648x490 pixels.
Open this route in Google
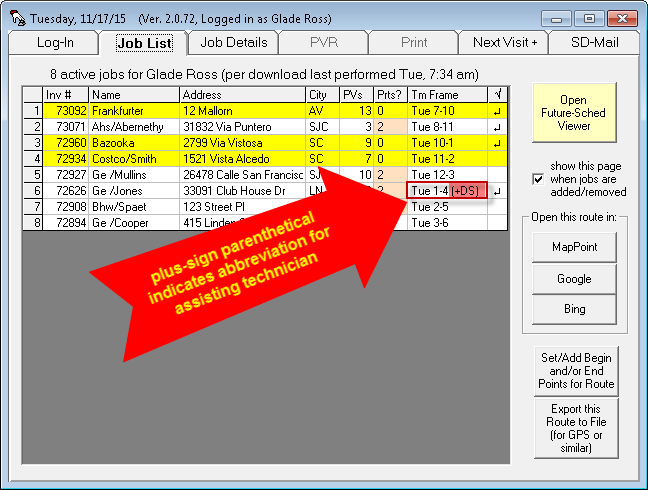574,278
